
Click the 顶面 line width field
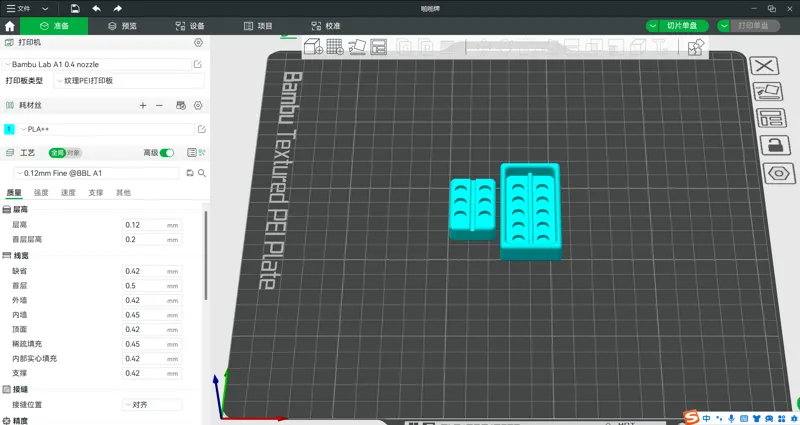[152, 330]
